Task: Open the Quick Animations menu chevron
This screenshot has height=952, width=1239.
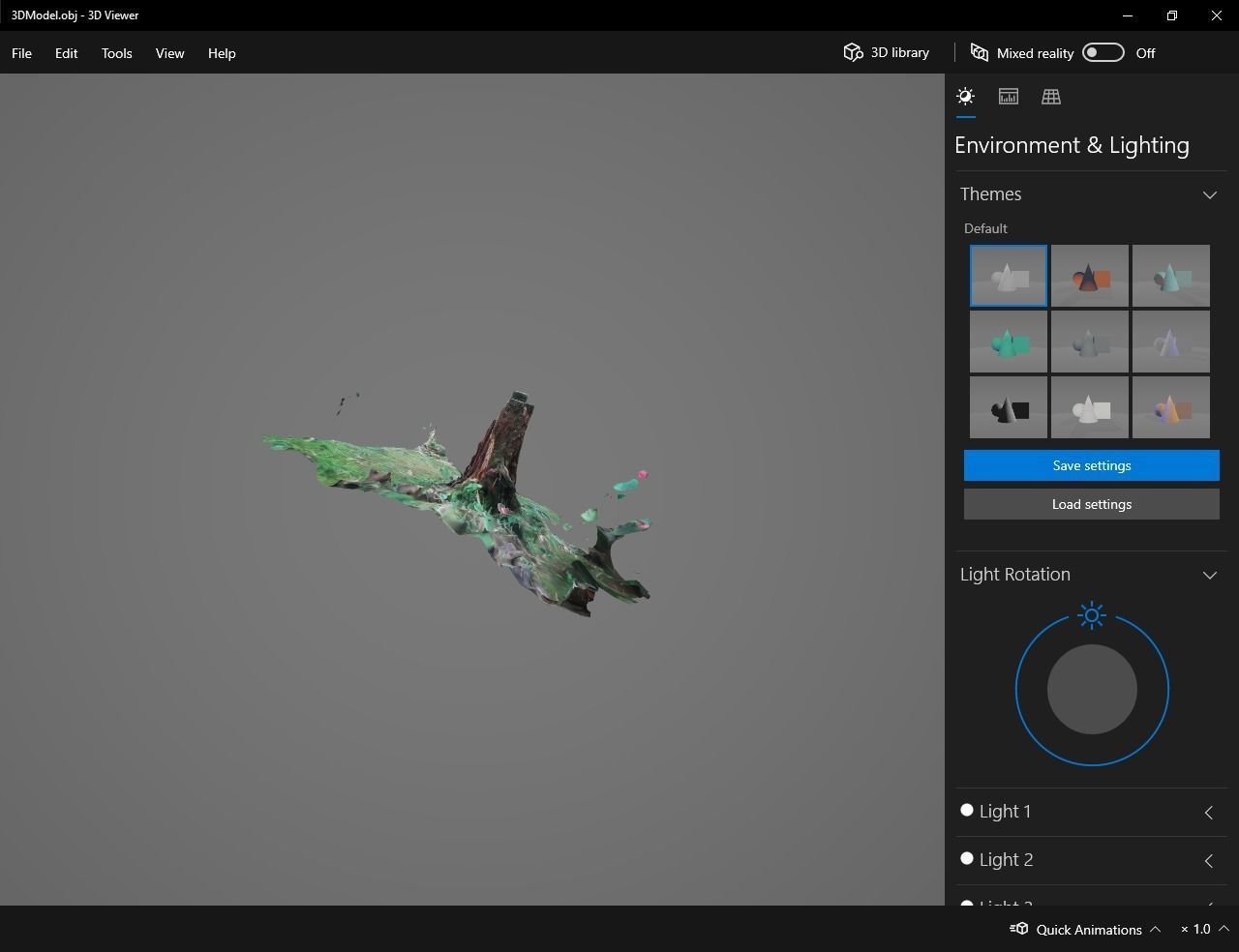Action: tap(1156, 929)
